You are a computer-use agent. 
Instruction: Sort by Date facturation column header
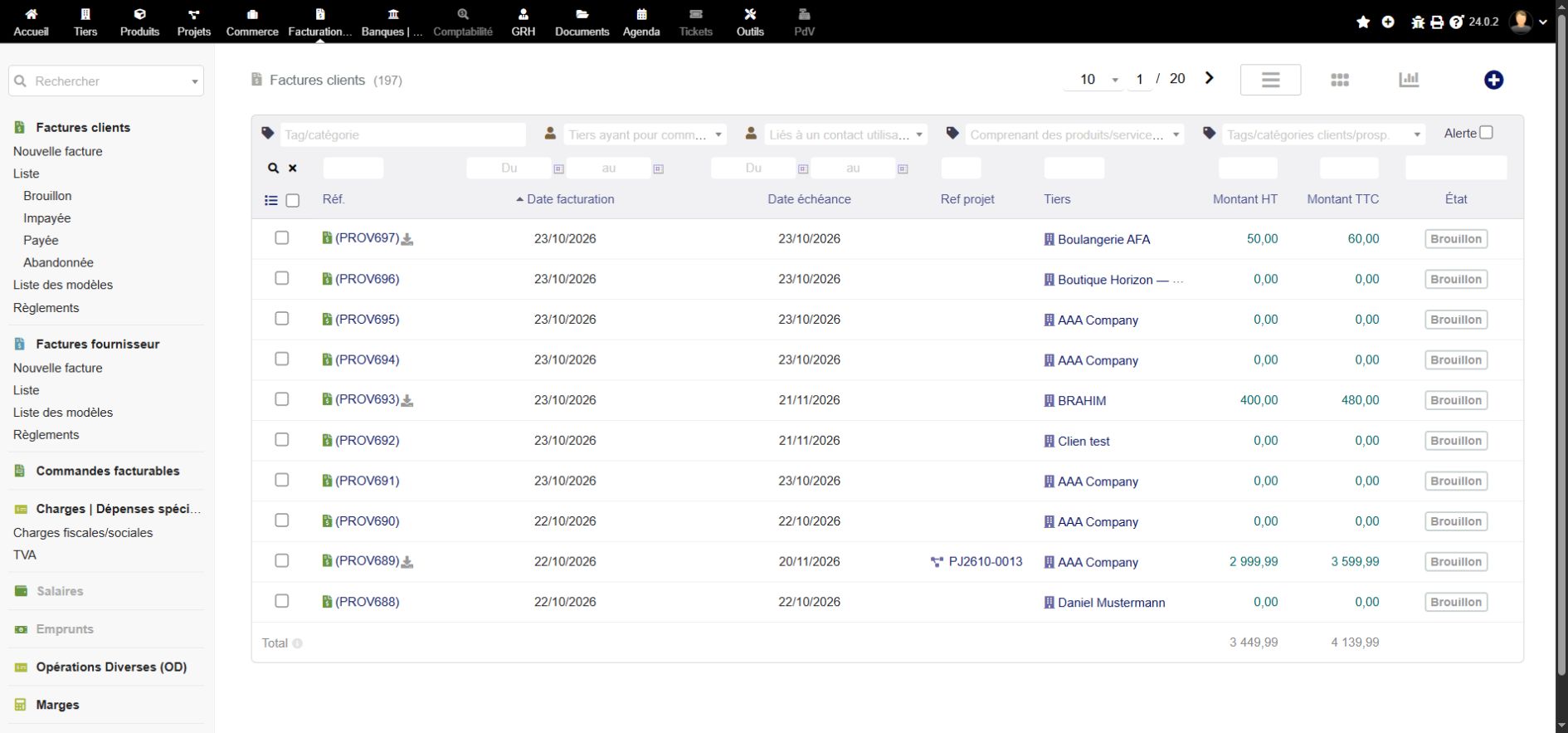(571, 199)
